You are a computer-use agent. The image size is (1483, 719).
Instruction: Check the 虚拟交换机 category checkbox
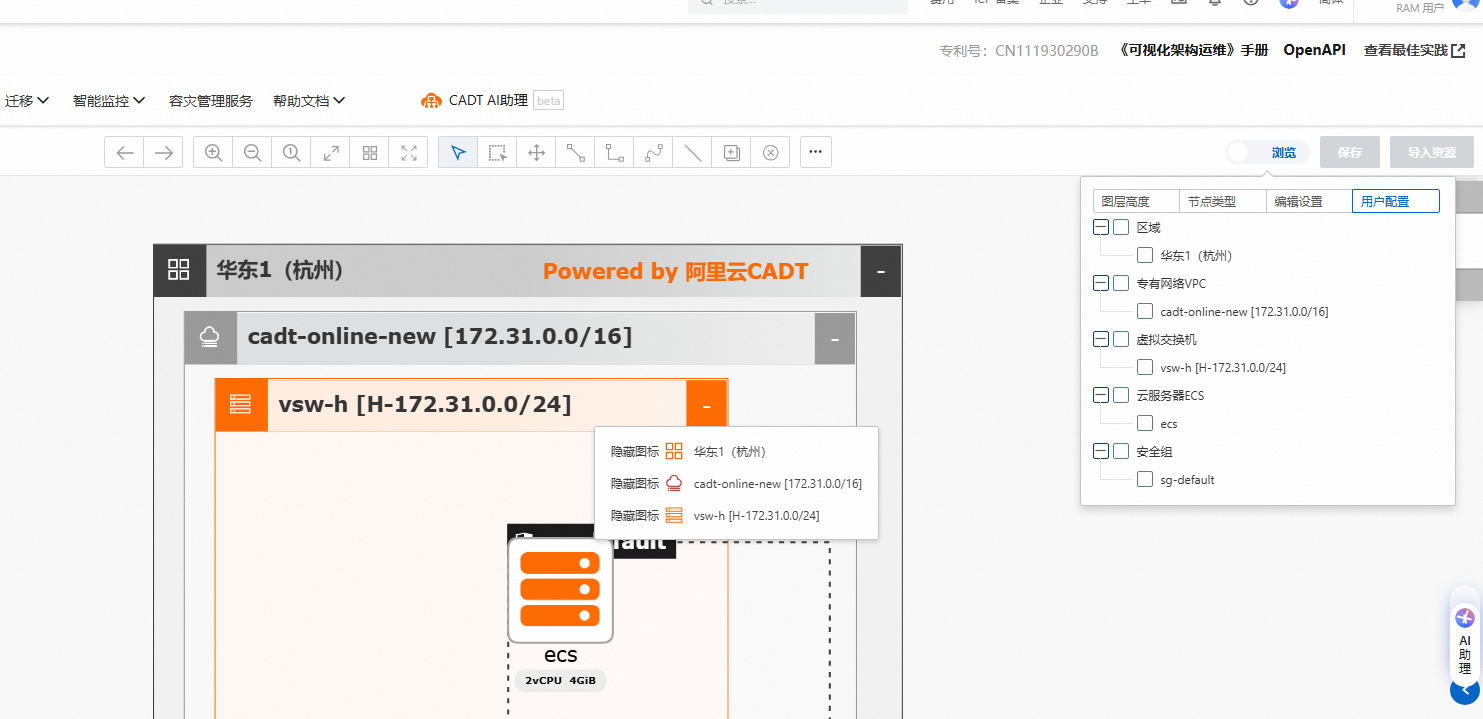point(1121,339)
